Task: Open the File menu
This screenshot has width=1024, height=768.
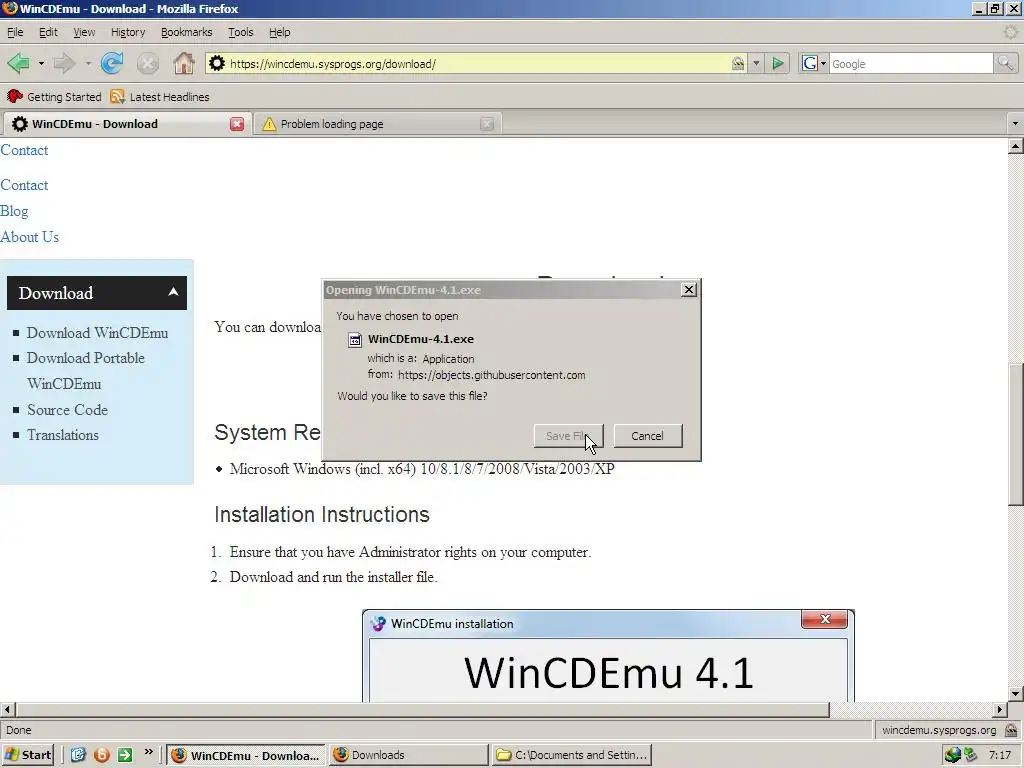Action: click(x=15, y=32)
